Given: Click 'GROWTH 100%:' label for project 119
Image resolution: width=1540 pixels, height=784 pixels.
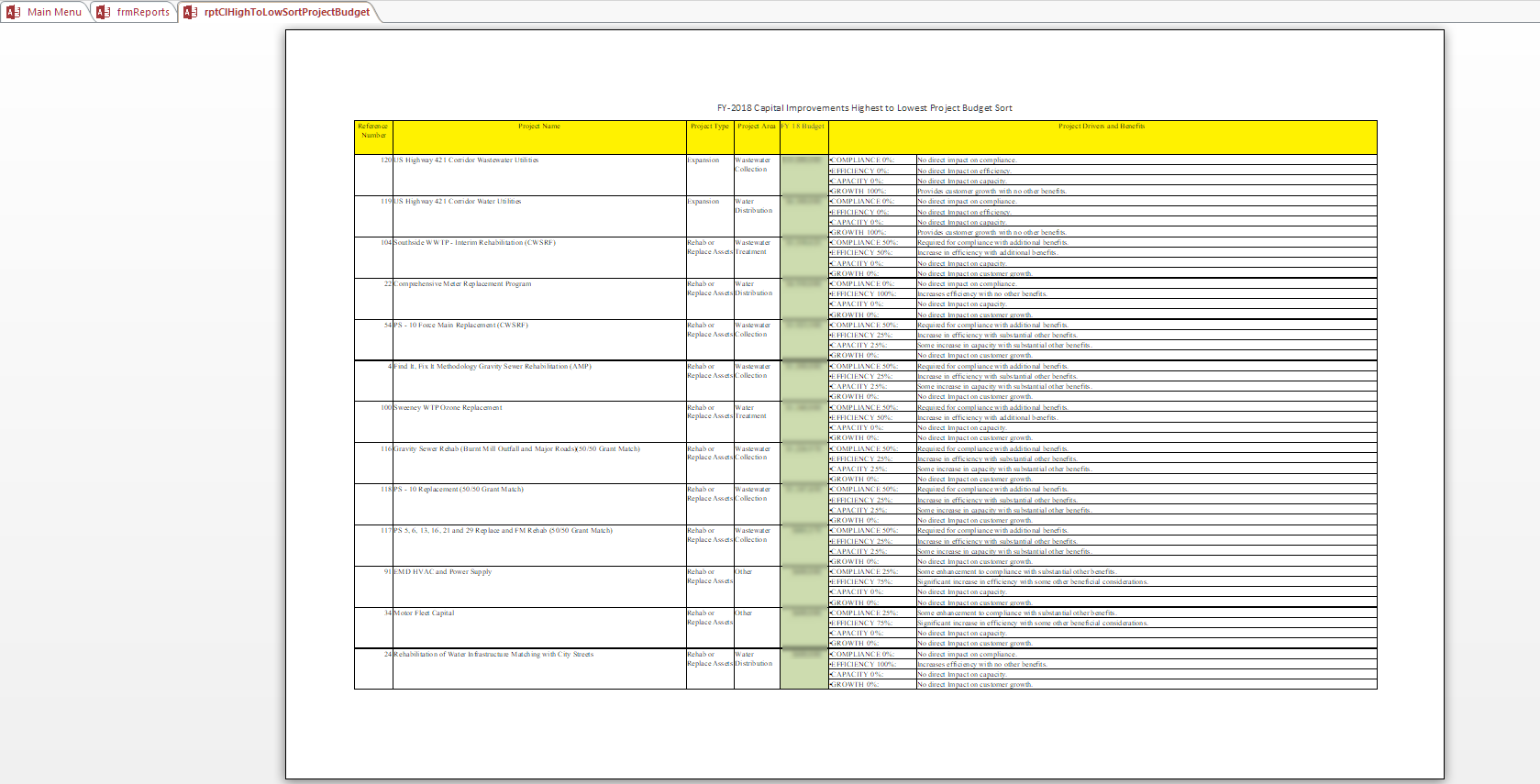Looking at the screenshot, I should point(858,233).
